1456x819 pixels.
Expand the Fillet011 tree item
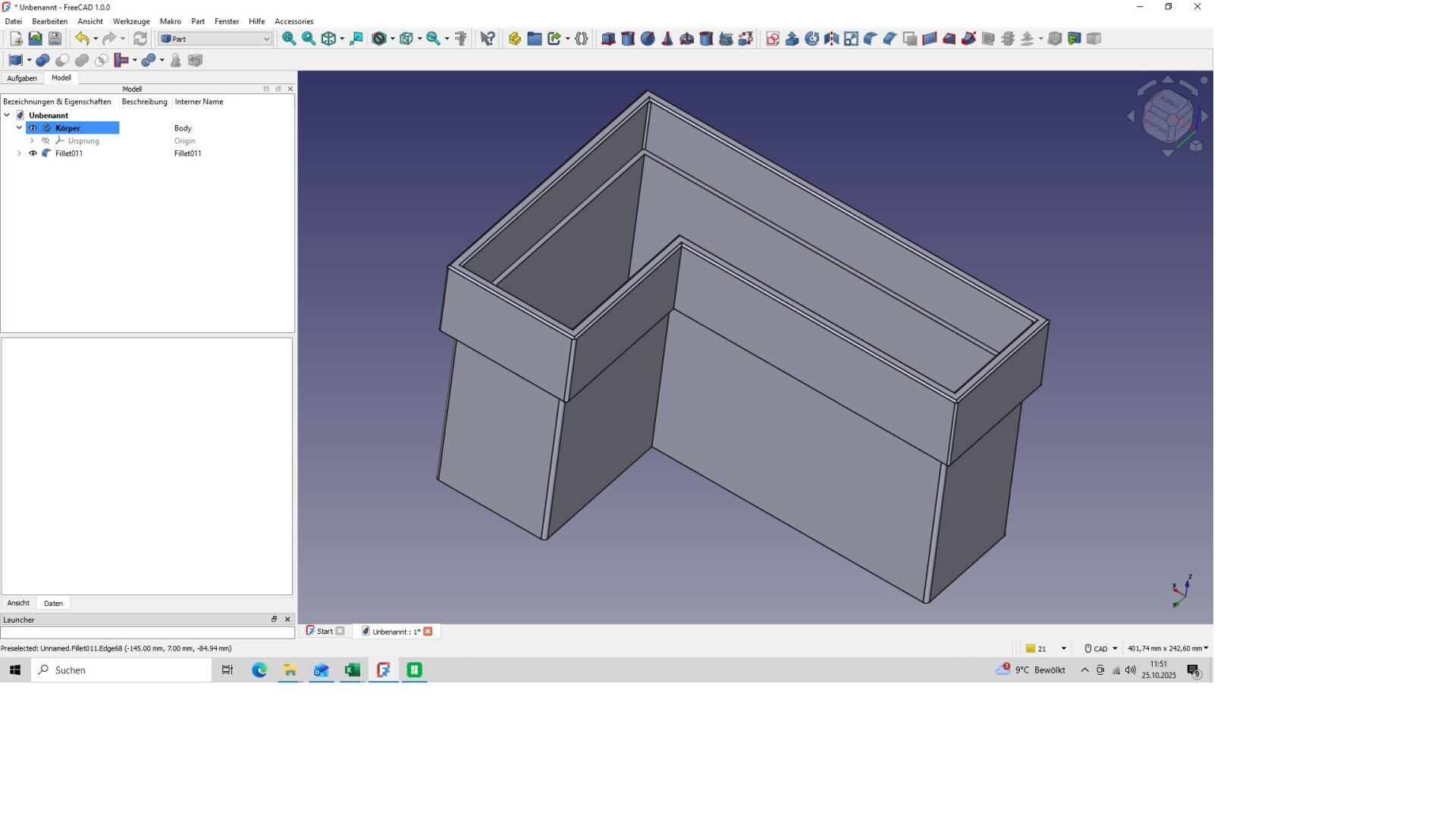(x=20, y=153)
